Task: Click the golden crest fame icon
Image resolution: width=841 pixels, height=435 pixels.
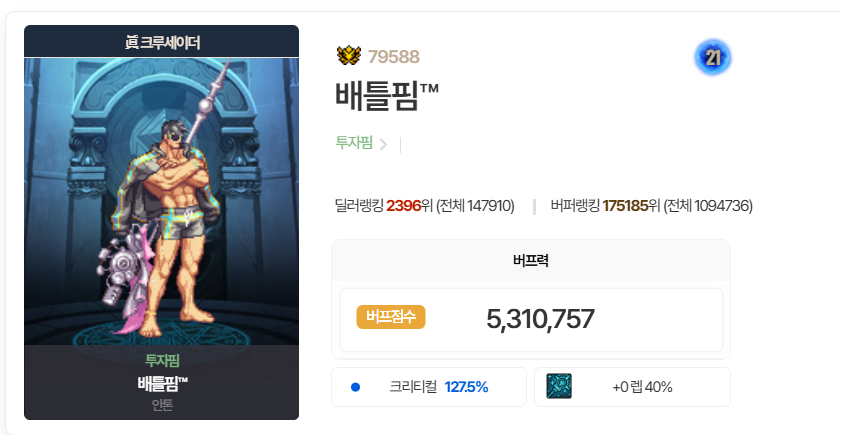Action: [349, 56]
